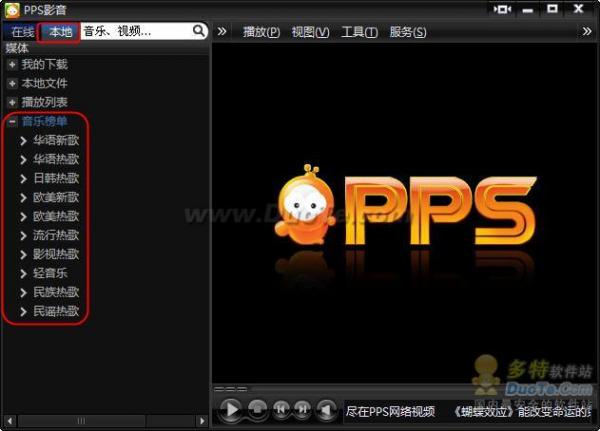Open the 民谣热歌 chart
The width and height of the screenshot is (600, 431).
pos(56,311)
